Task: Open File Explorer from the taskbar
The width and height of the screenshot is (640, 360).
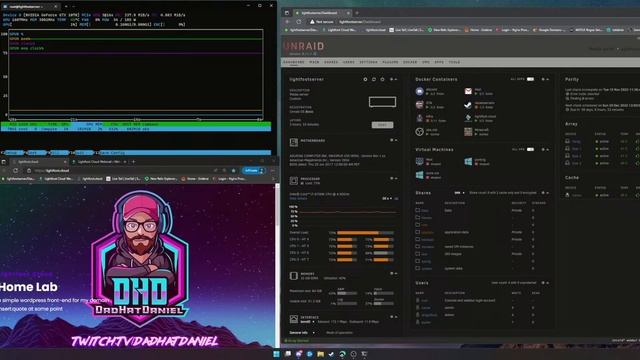Action: (320, 354)
